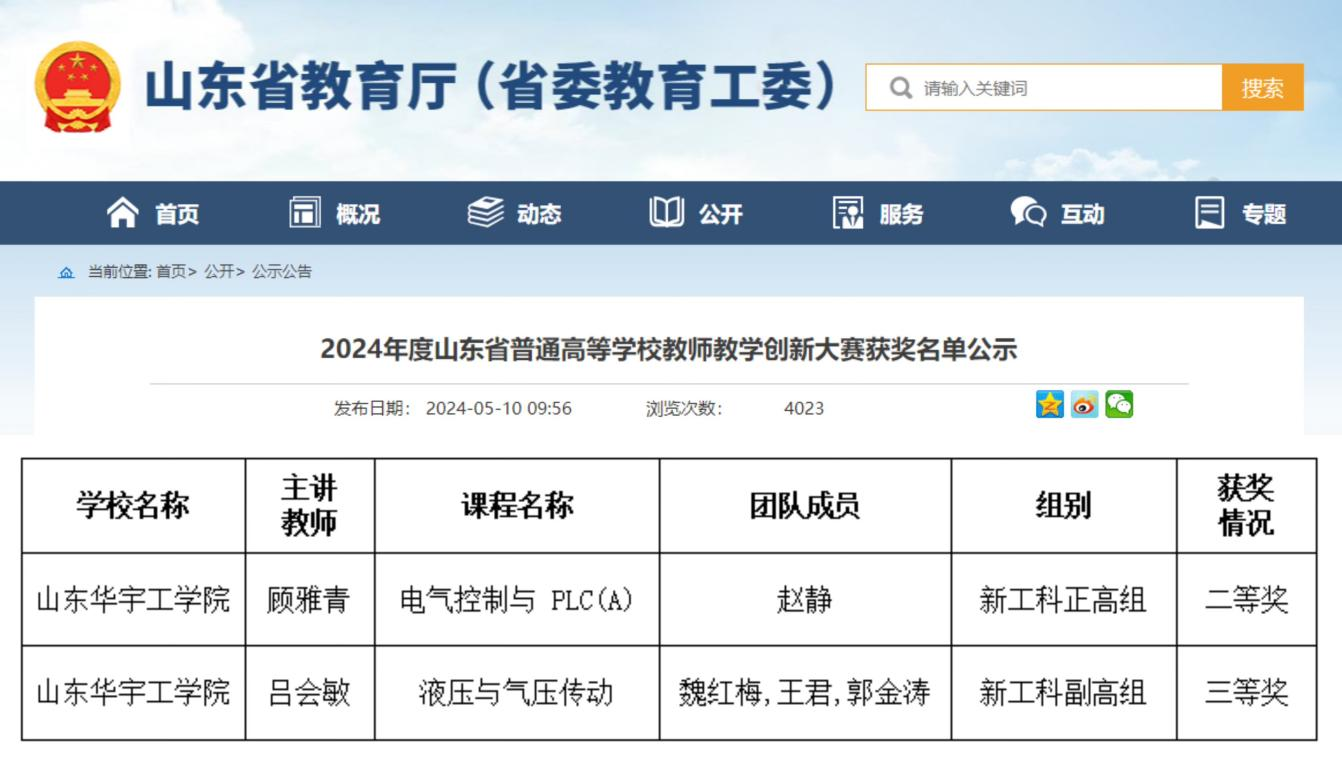Click the 概况 overview icon
1342x759 pixels.
(305, 213)
